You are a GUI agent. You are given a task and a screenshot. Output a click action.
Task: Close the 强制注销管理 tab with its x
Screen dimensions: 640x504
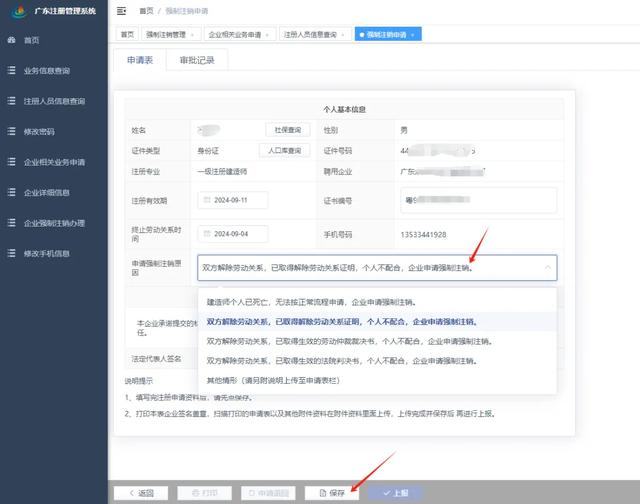[x=192, y=35]
